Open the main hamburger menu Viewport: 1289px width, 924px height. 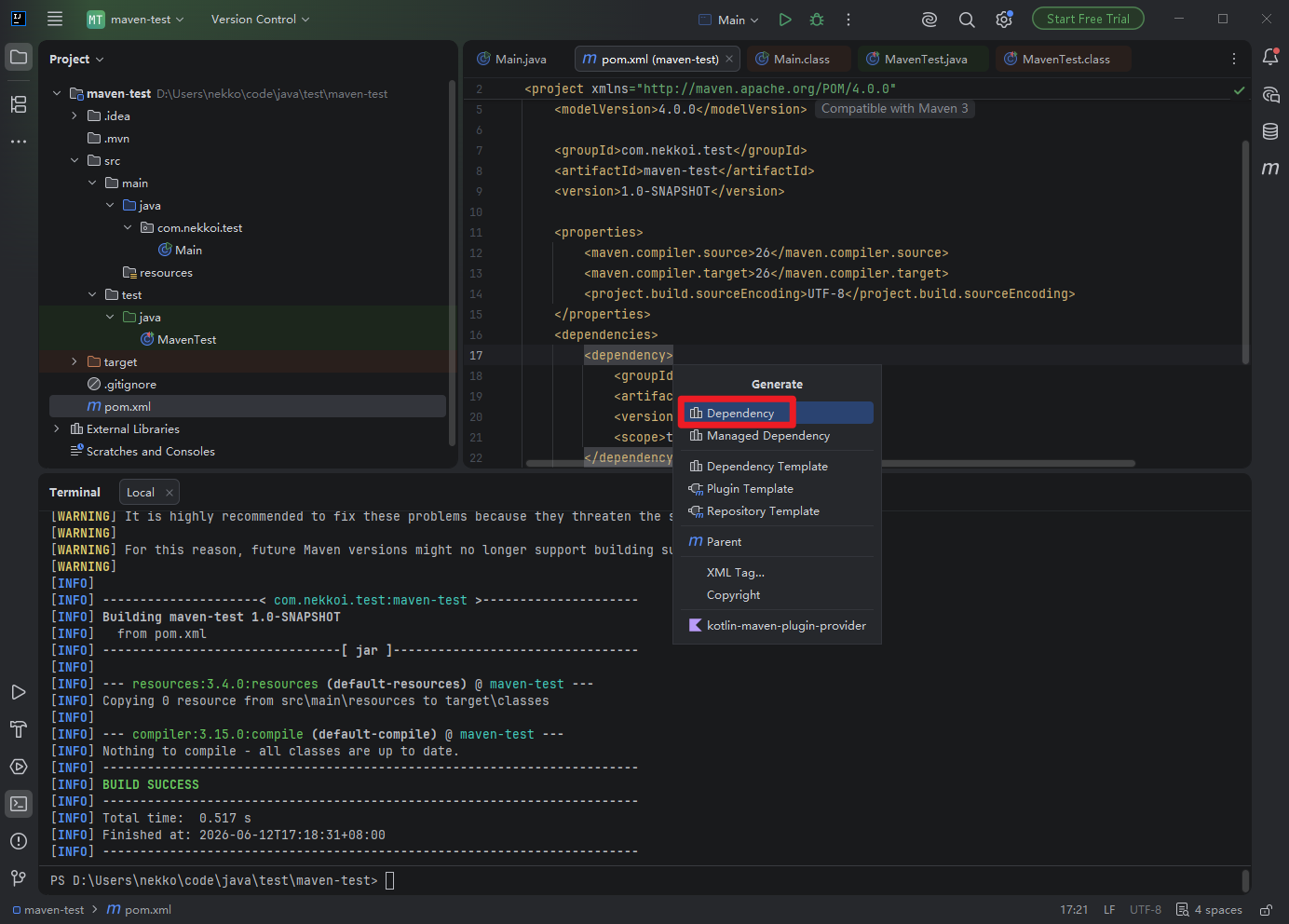point(55,19)
